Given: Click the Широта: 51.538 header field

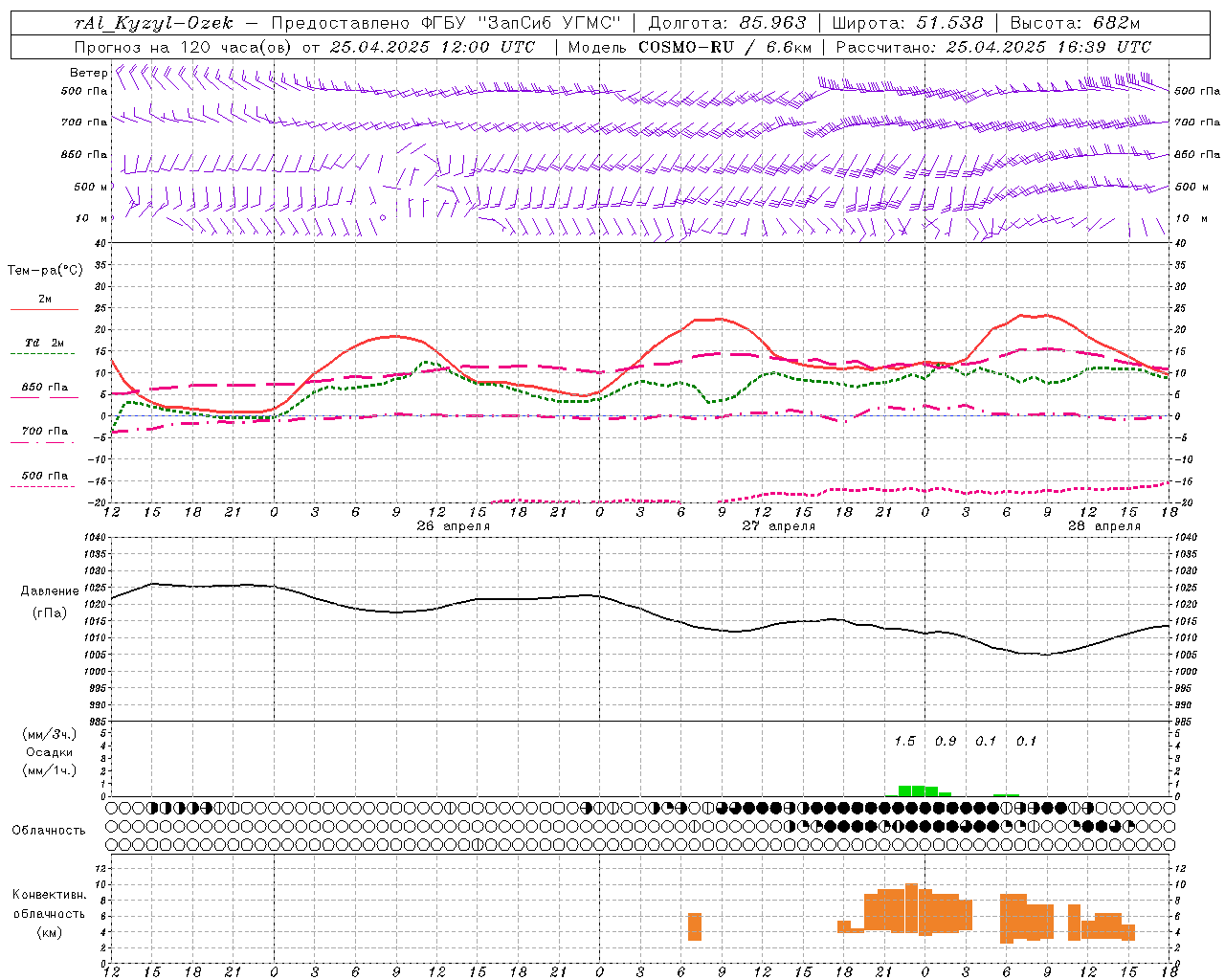Looking at the screenshot, I should (x=907, y=23).
